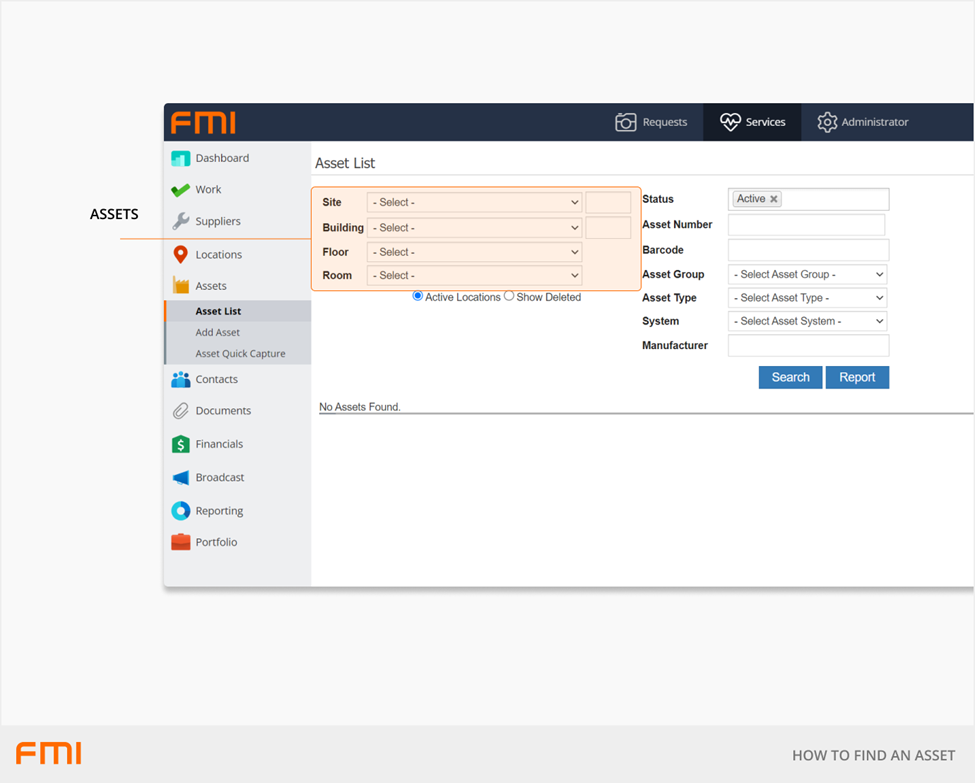975x783 pixels.
Task: Open the Site dropdown
Action: pyautogui.click(x=474, y=202)
